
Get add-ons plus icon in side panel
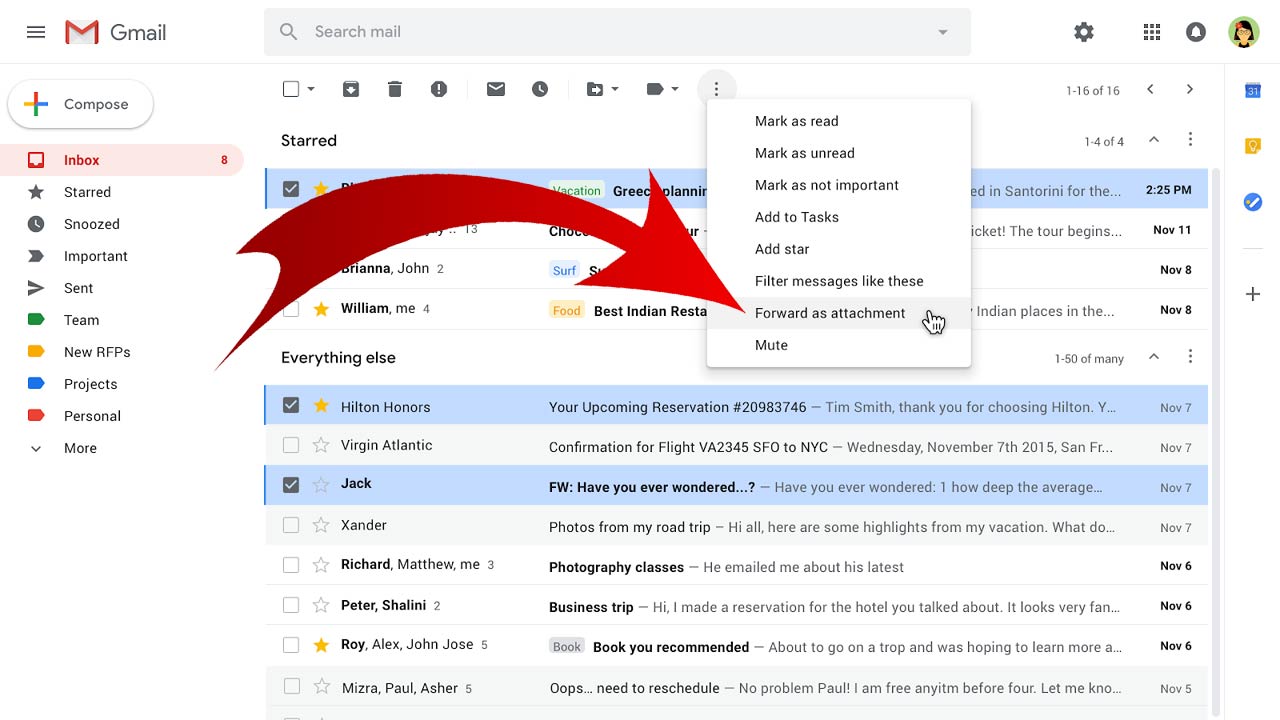[1252, 294]
